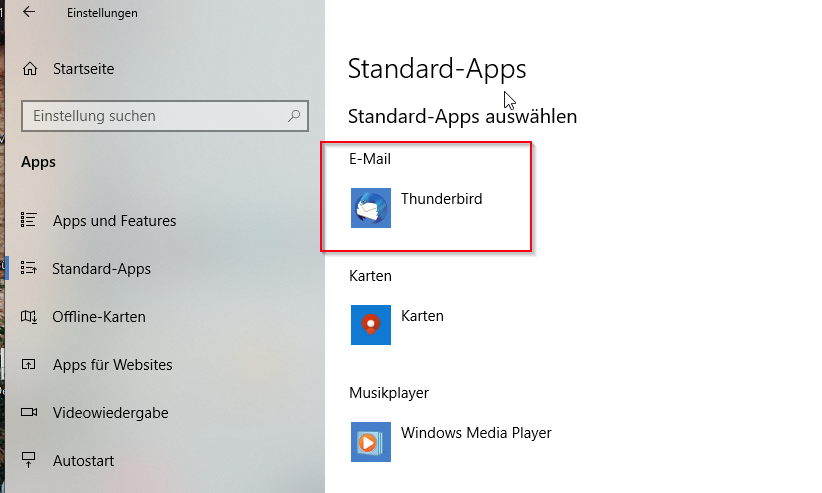This screenshot has height=493, width=822.
Task: Change default email app Thunderbird
Action: 441,199
